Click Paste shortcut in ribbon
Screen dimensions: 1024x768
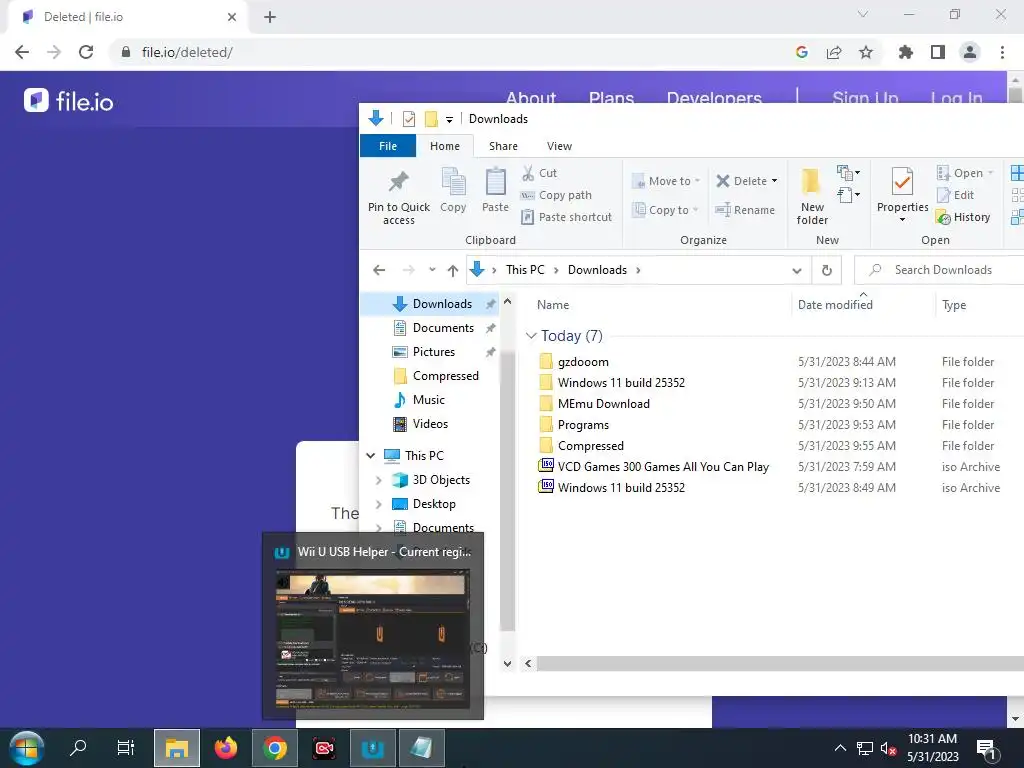566,217
